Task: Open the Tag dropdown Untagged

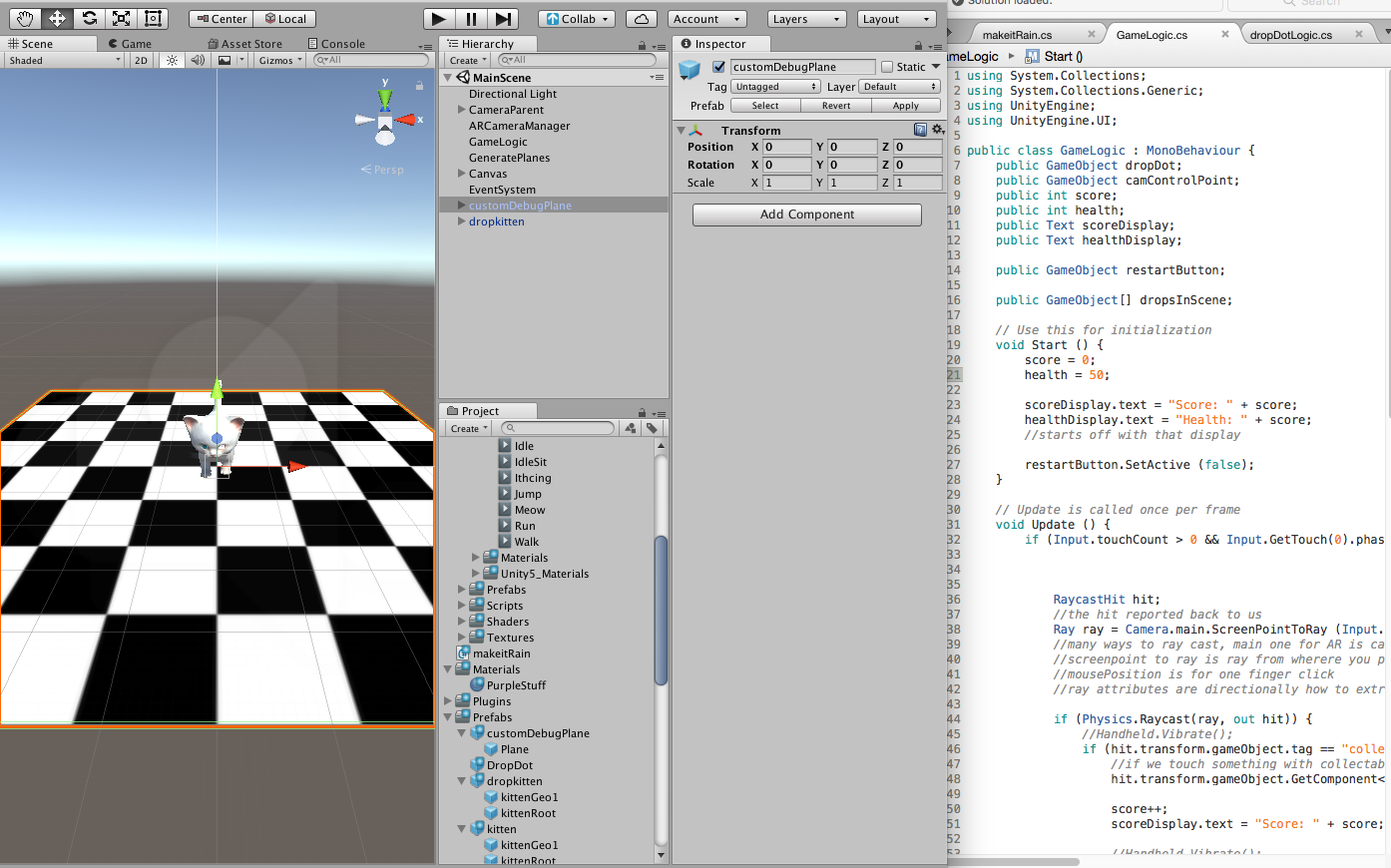Action: point(775,87)
